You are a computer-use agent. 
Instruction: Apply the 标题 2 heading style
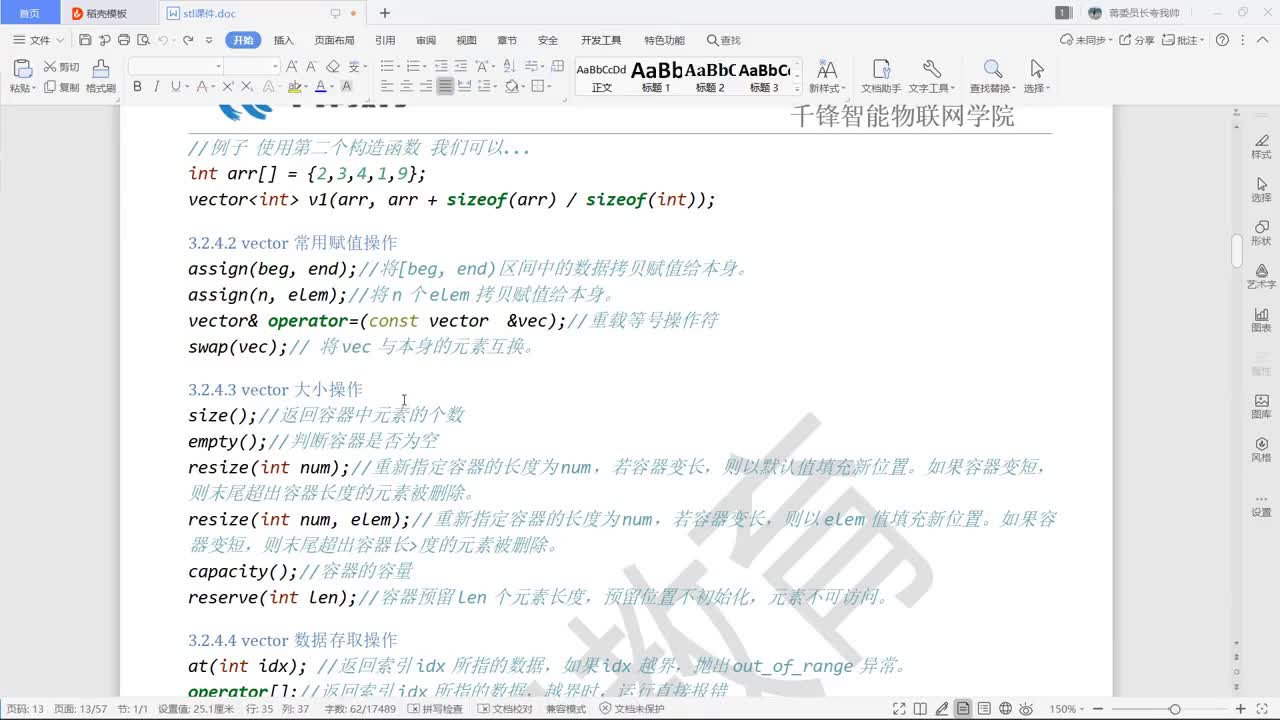click(710, 77)
